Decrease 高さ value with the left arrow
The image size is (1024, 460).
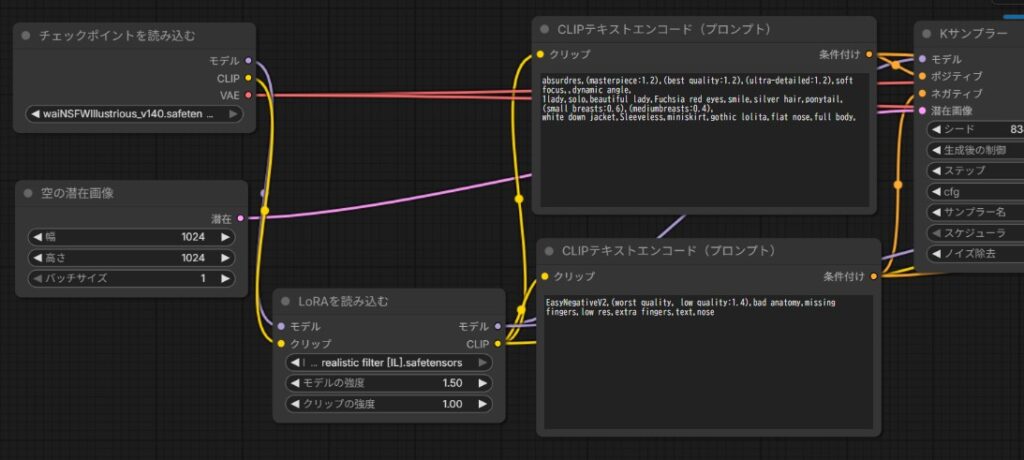pyautogui.click(x=38, y=257)
